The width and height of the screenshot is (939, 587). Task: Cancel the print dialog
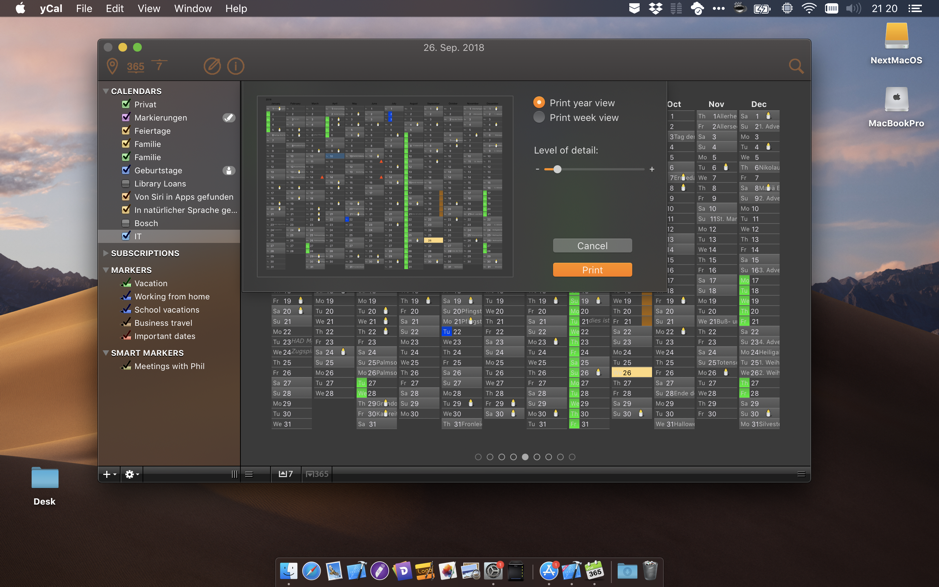click(592, 245)
